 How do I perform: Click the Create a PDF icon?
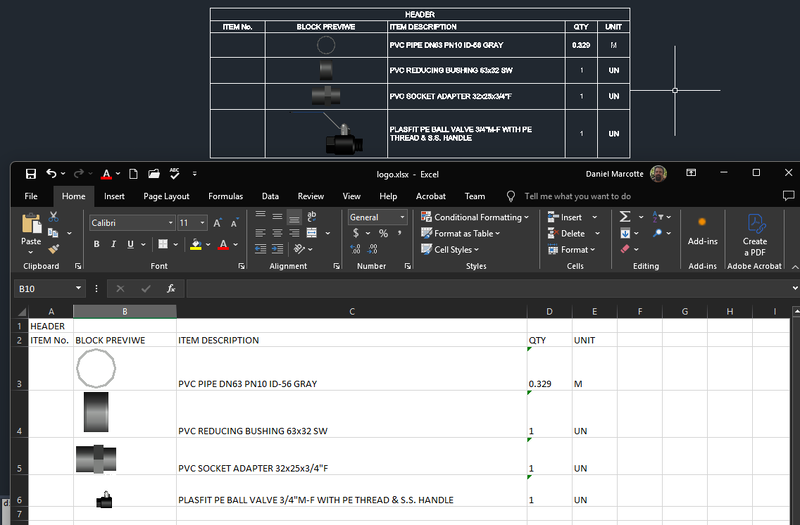tap(755, 227)
